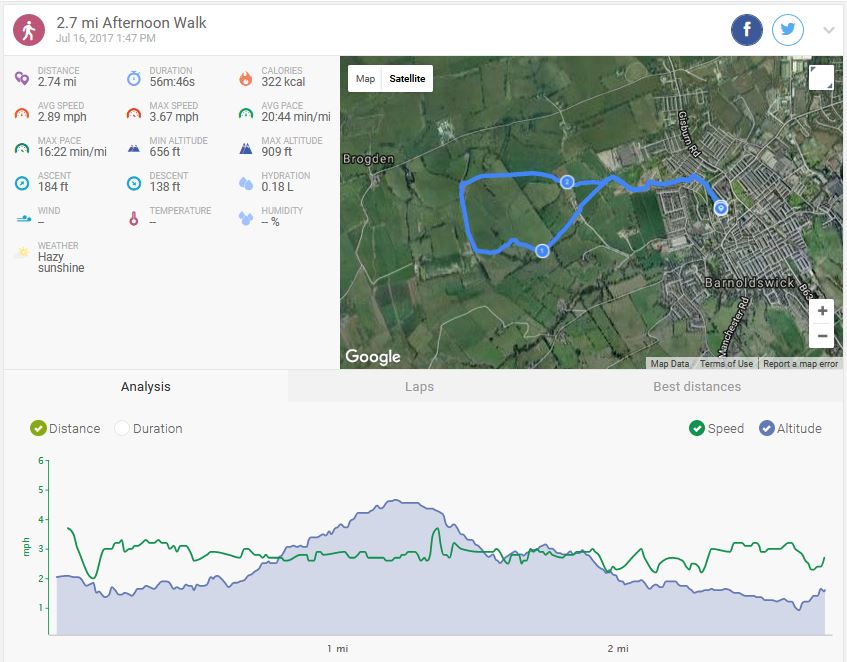Image resolution: width=847 pixels, height=662 pixels.
Task: Uncheck the Speed chart series
Action: click(x=697, y=428)
